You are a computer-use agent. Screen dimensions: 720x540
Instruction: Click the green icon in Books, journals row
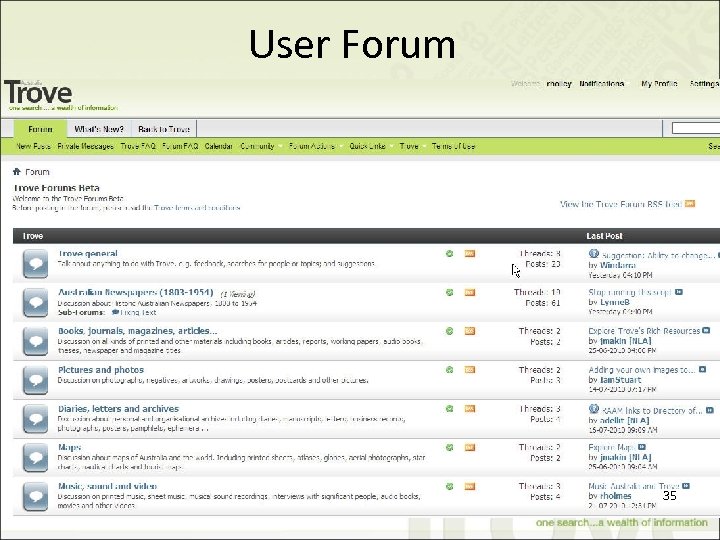(x=450, y=331)
